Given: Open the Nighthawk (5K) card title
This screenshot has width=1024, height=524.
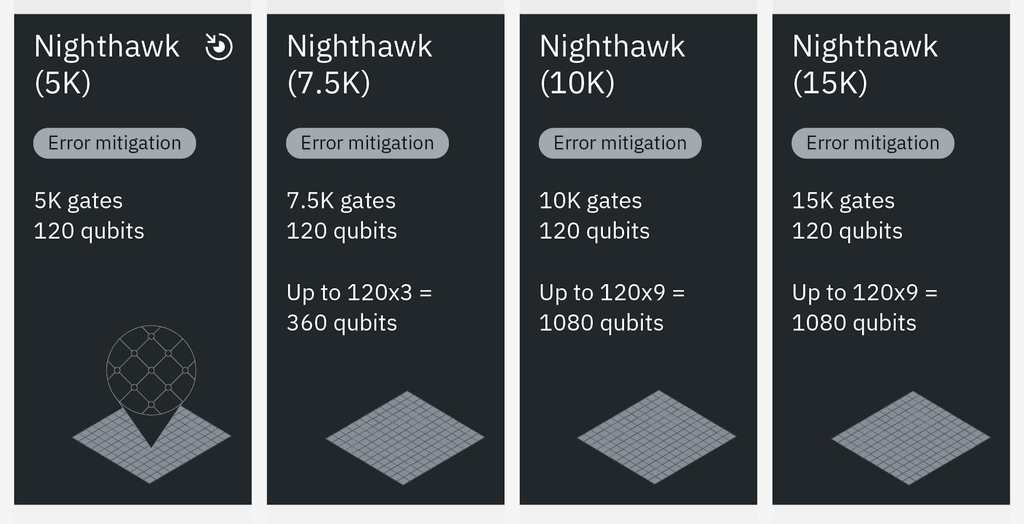Looking at the screenshot, I should coord(107,64).
